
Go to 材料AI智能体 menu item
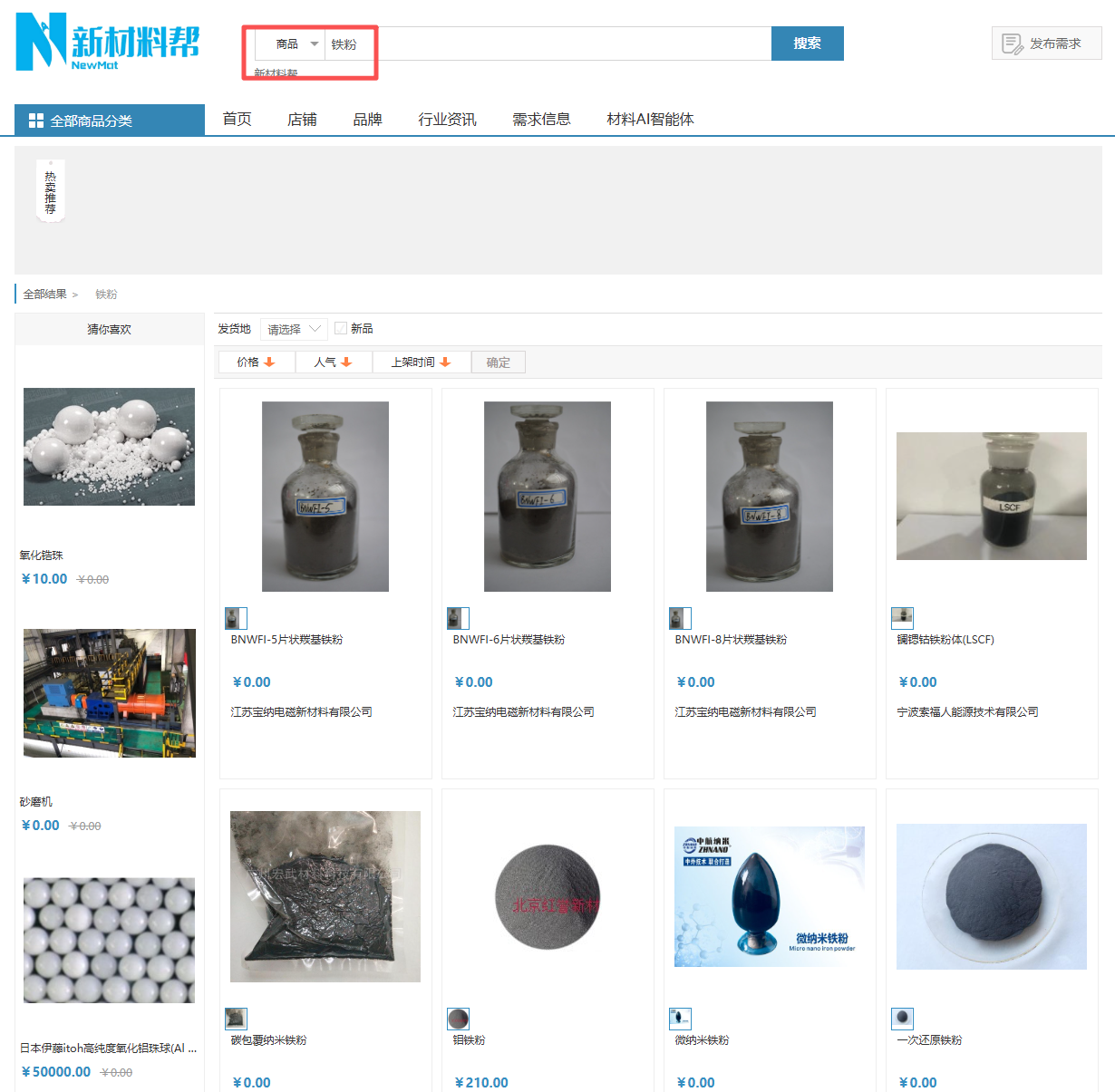650,120
